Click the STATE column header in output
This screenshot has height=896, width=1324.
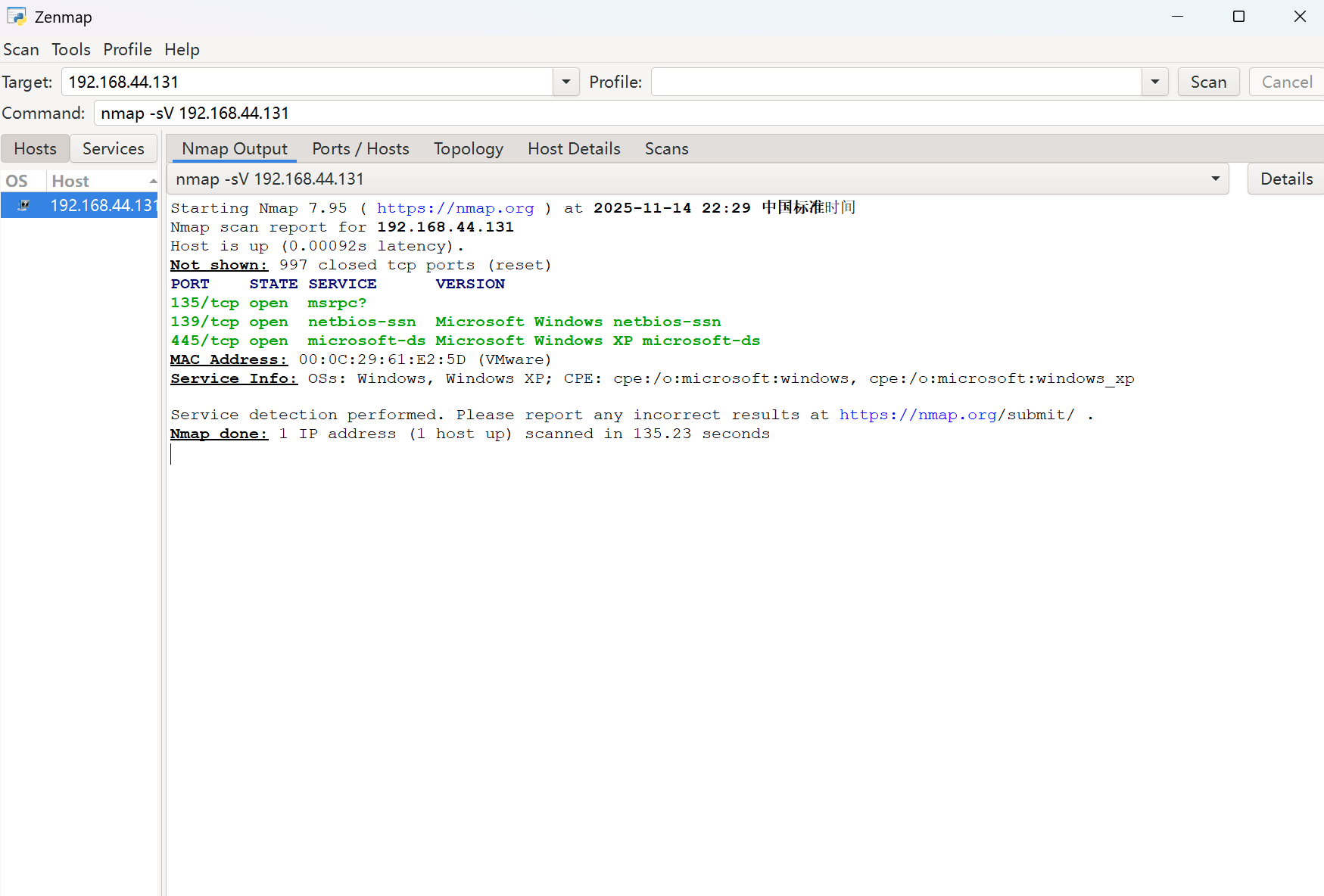point(273,284)
